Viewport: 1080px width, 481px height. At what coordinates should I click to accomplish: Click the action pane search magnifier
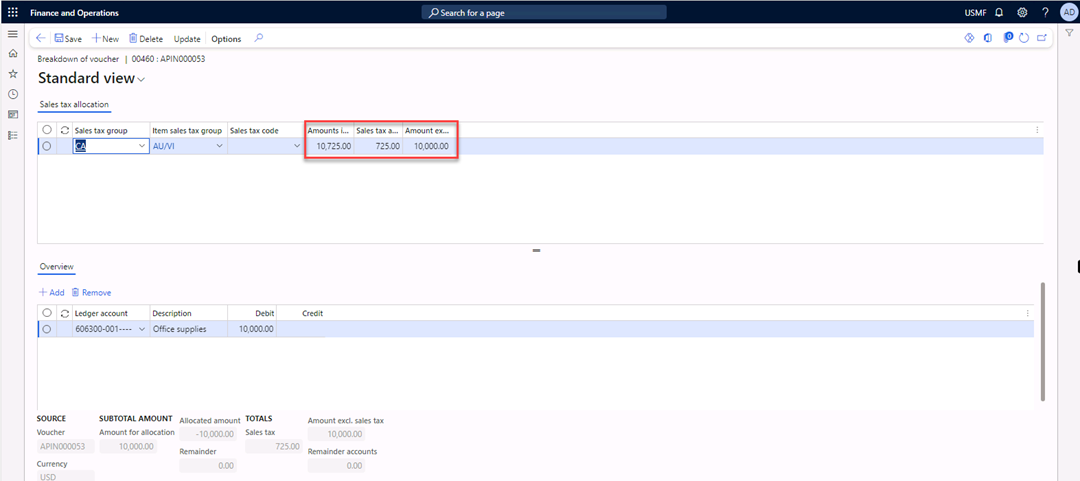259,39
